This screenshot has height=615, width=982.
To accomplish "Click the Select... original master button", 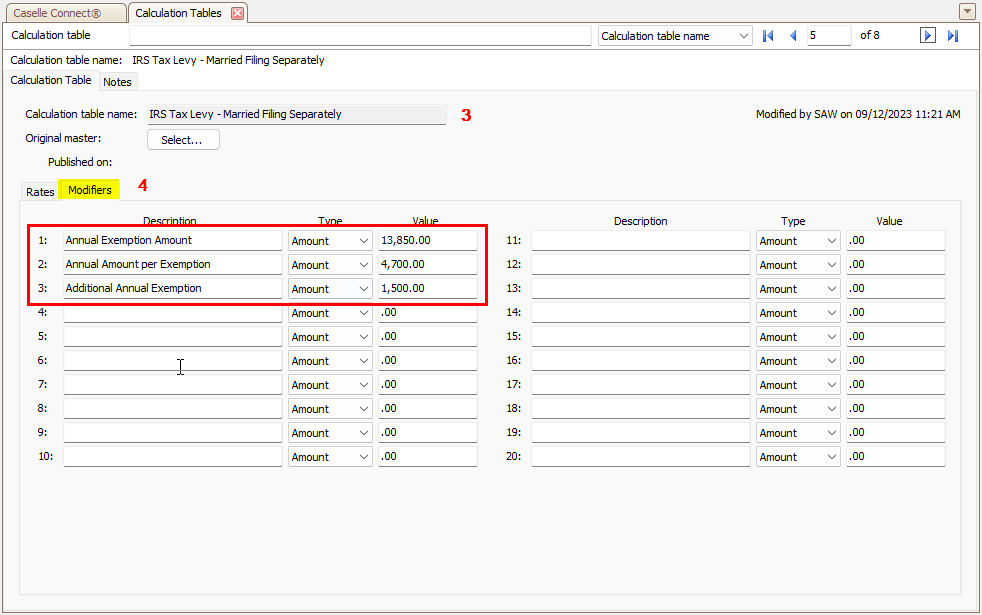I will click(x=183, y=140).
